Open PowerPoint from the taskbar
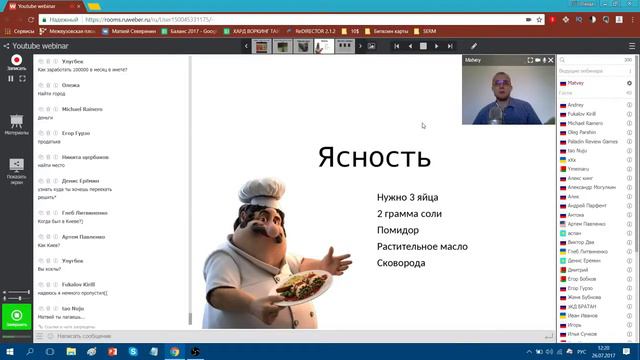The image size is (640, 360). [x=112, y=351]
